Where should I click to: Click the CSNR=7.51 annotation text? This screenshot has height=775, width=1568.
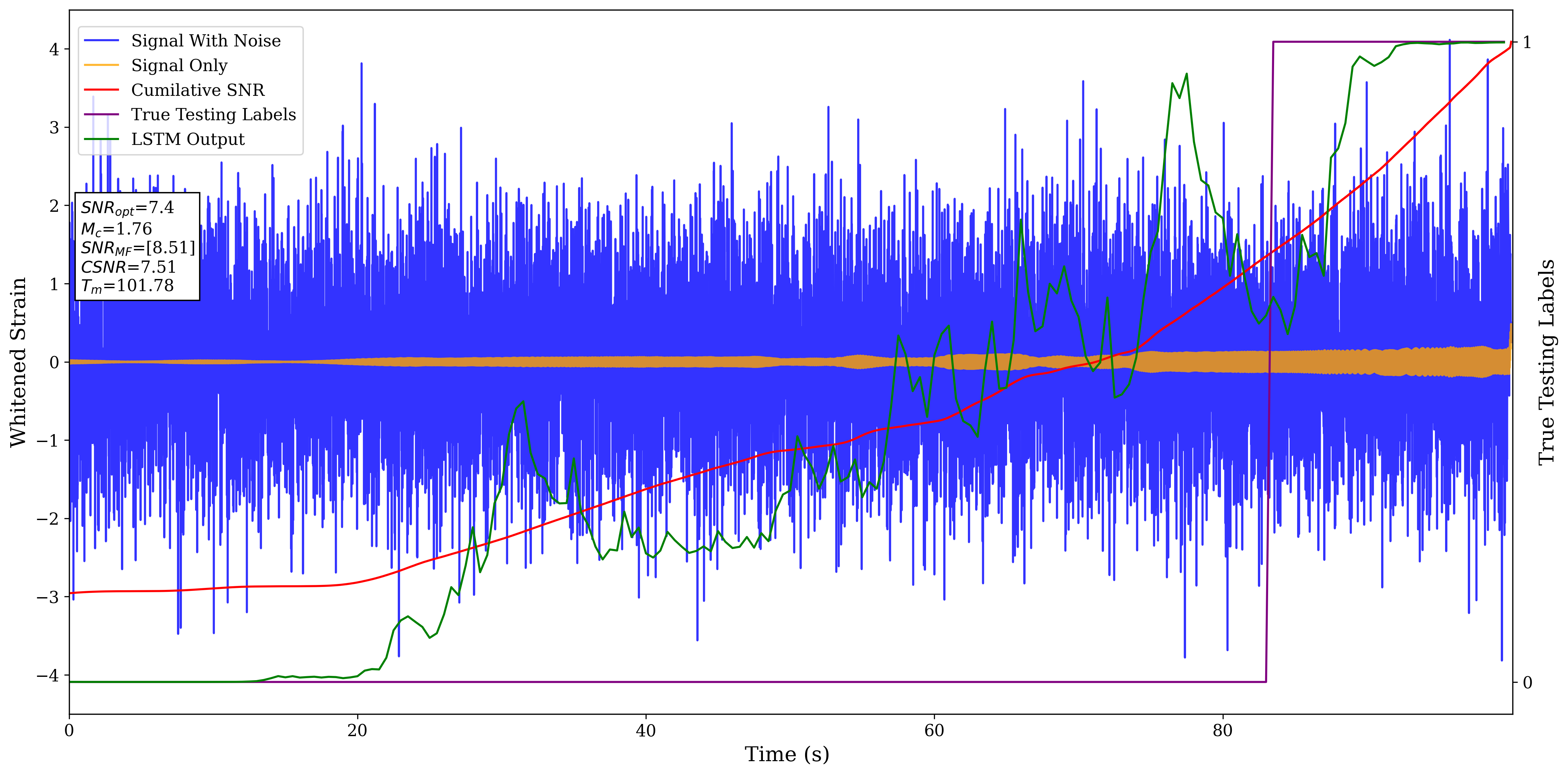[128, 267]
